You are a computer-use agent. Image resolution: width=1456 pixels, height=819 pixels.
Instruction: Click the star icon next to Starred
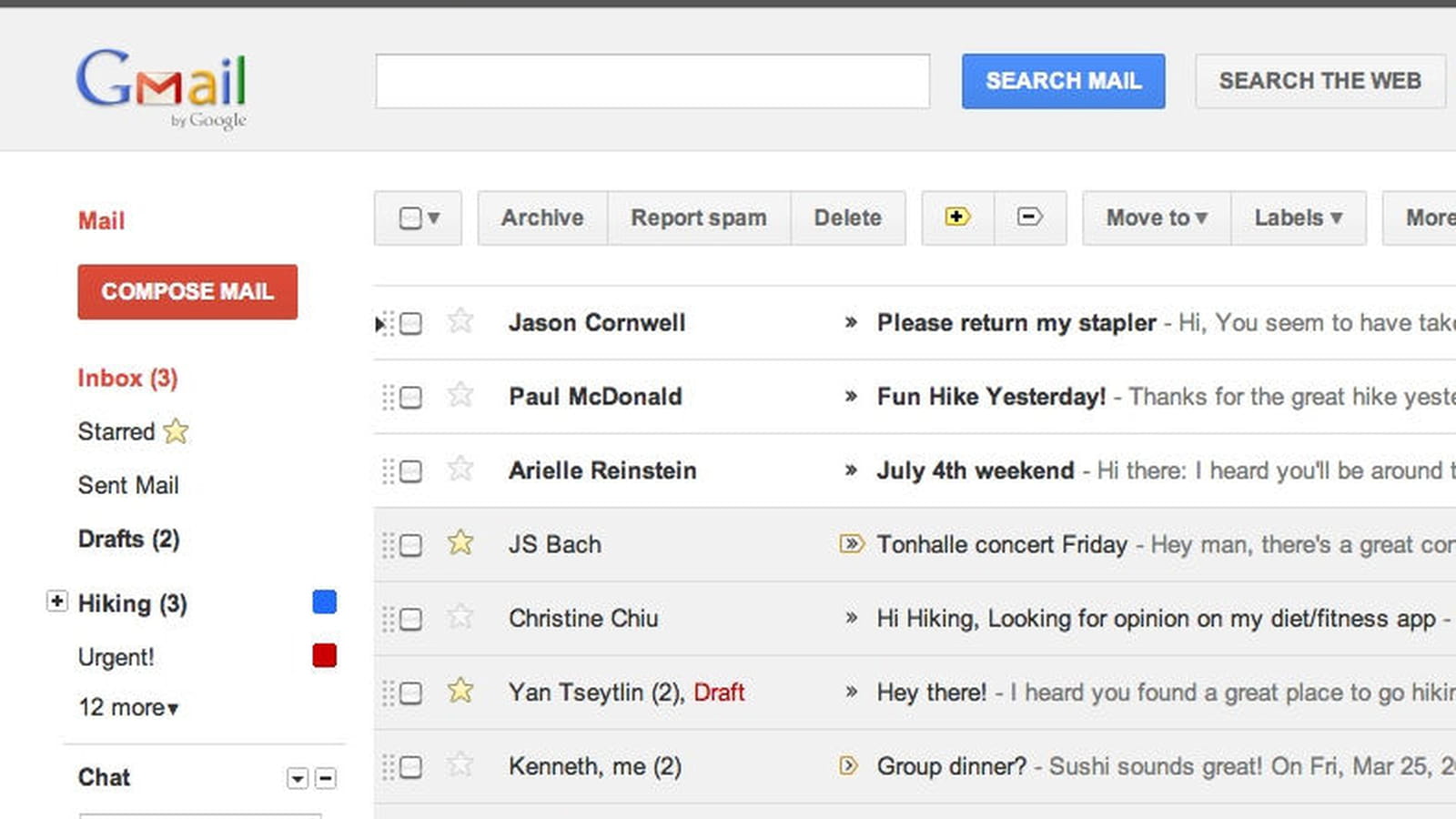(176, 430)
